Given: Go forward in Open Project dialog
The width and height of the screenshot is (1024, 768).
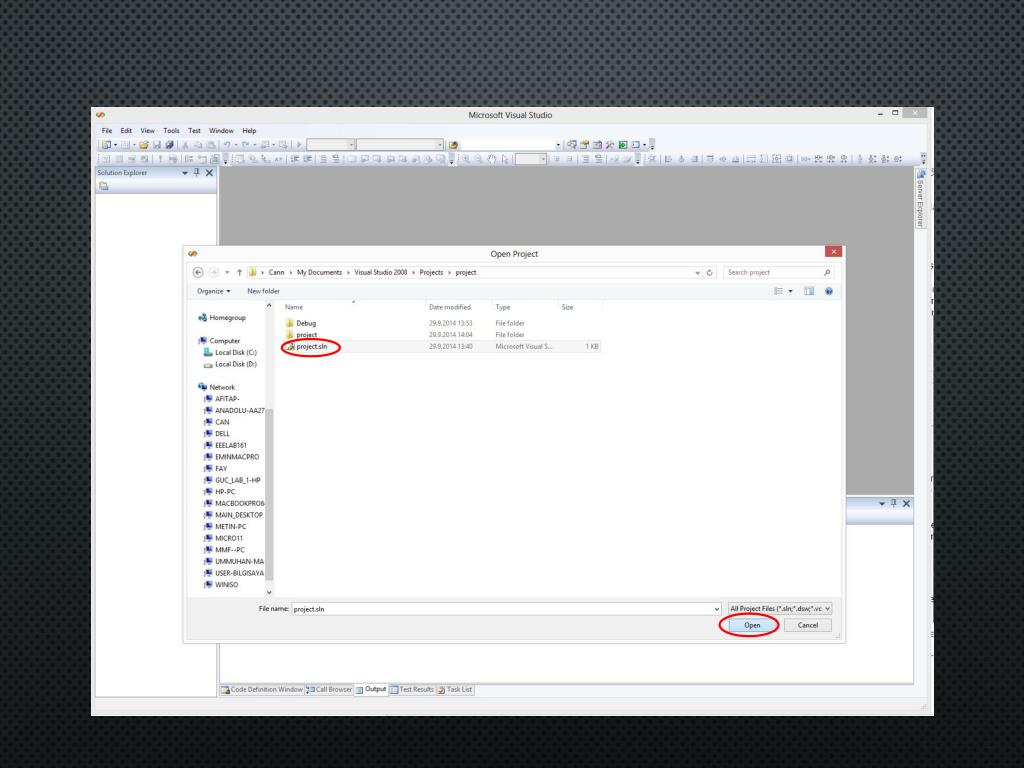Looking at the screenshot, I should [214, 272].
